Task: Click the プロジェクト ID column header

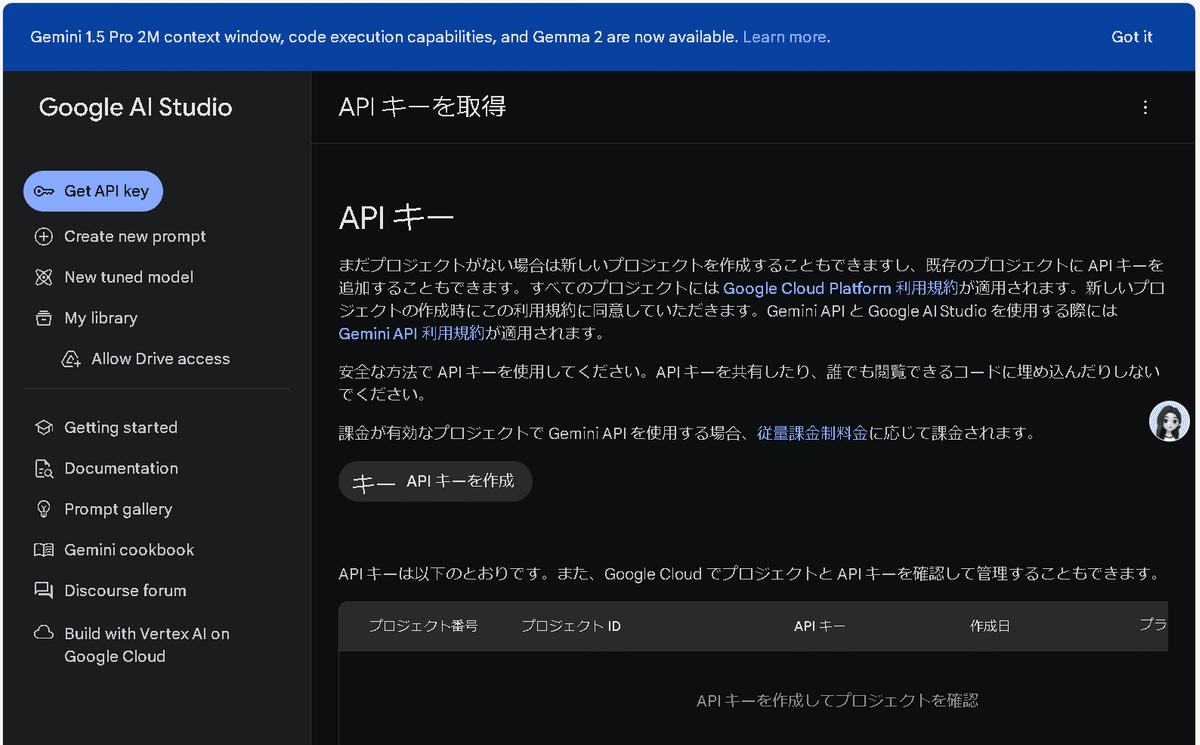Action: 571,626
